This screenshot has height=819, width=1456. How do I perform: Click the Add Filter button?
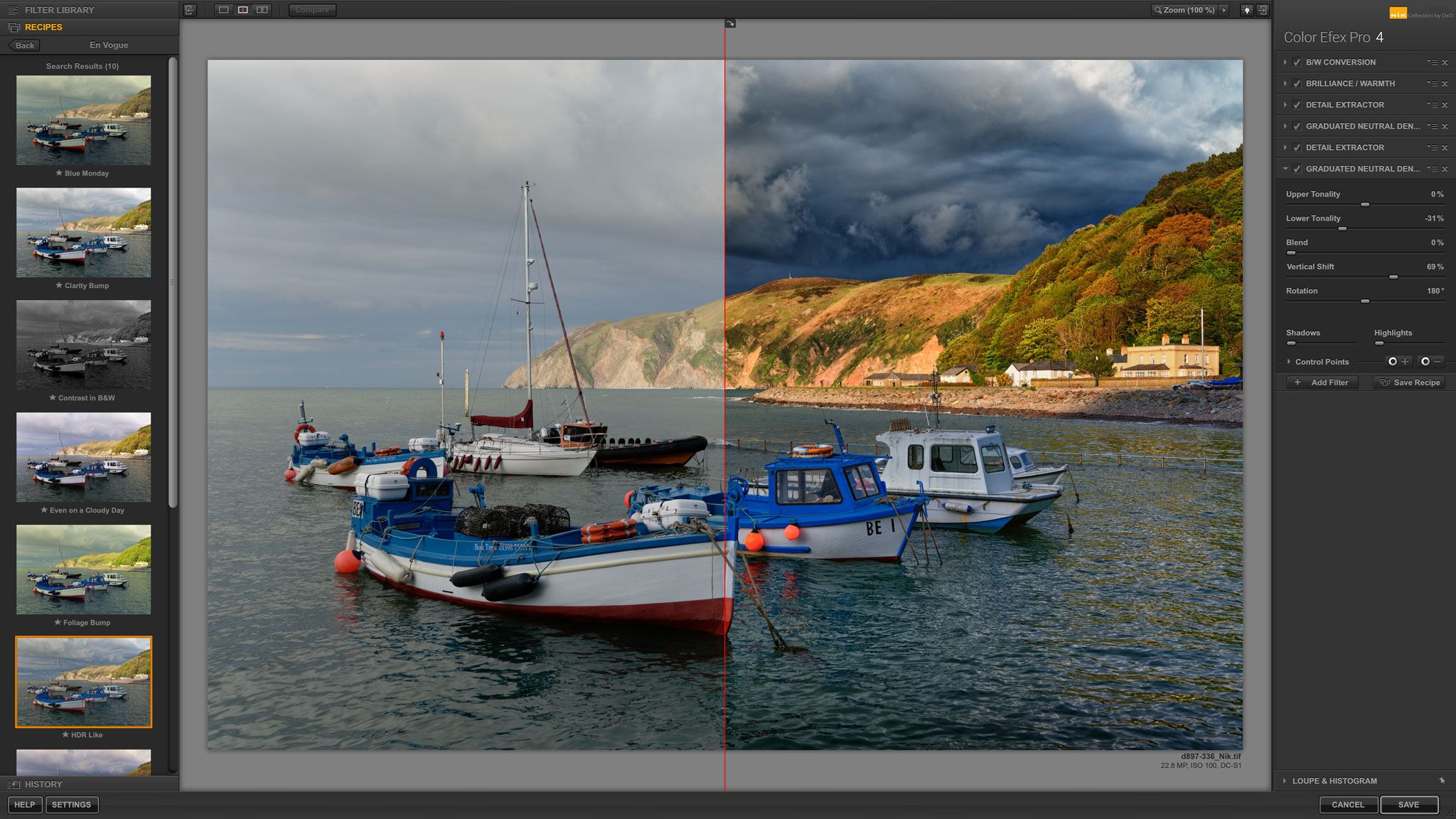tap(1322, 382)
